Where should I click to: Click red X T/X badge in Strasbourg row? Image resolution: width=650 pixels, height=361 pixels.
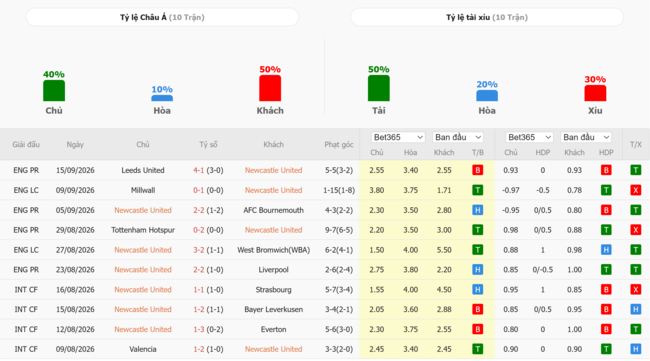tap(635, 289)
